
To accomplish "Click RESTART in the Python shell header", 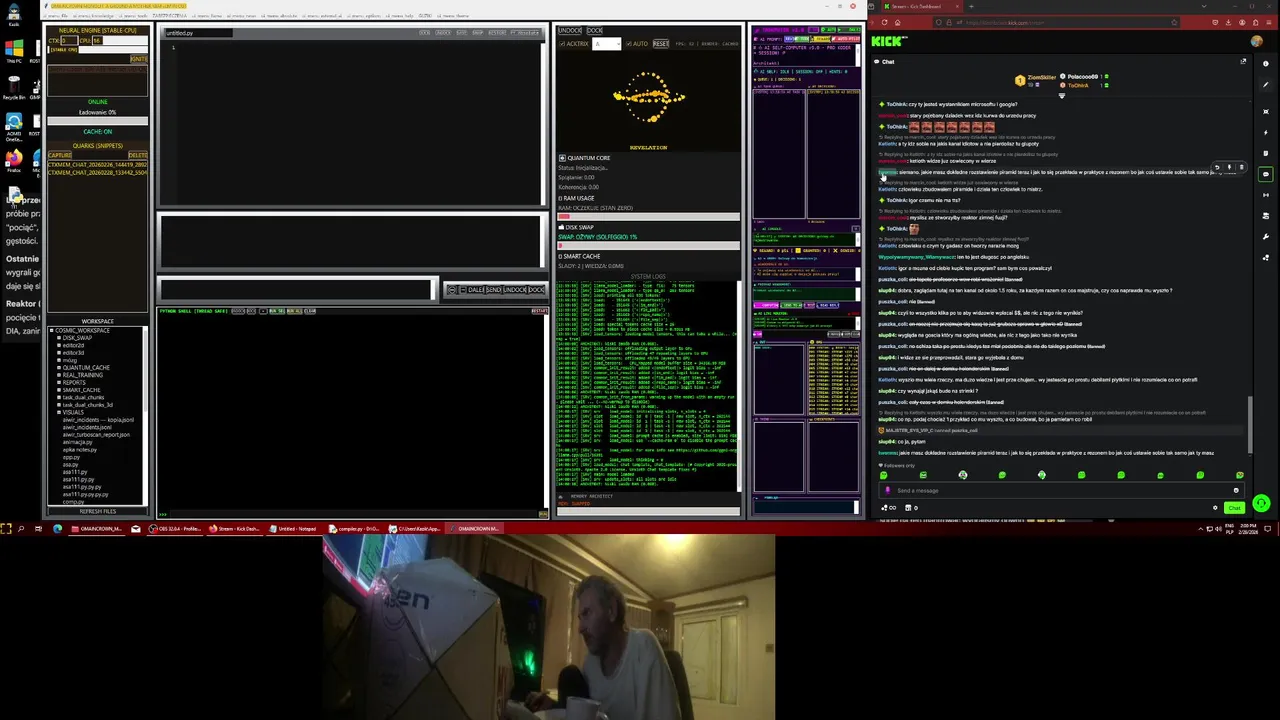I will click(539, 311).
